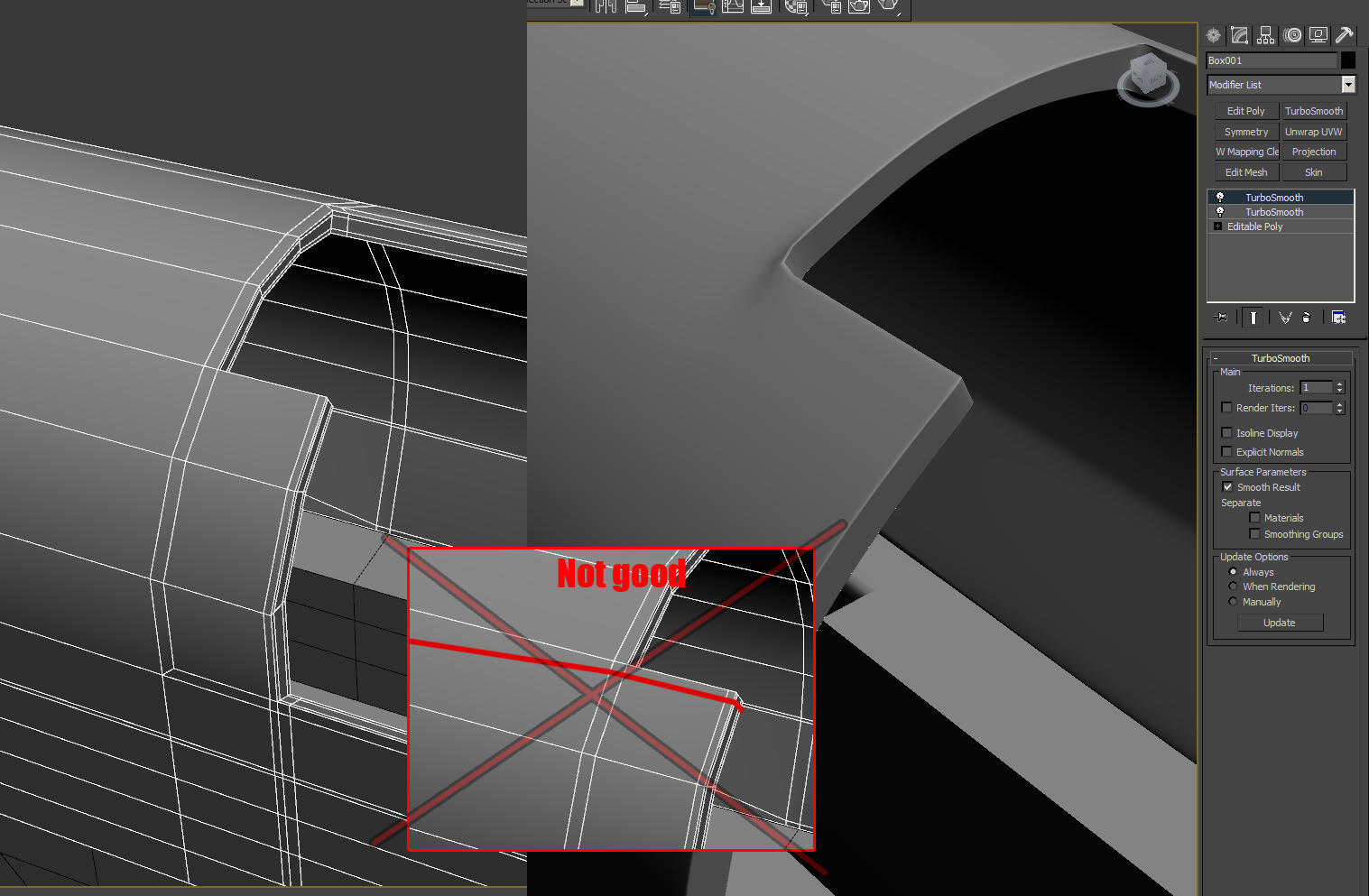Apply the Symmetry modifier button
The width and height of the screenshot is (1369, 896).
pos(1246,132)
